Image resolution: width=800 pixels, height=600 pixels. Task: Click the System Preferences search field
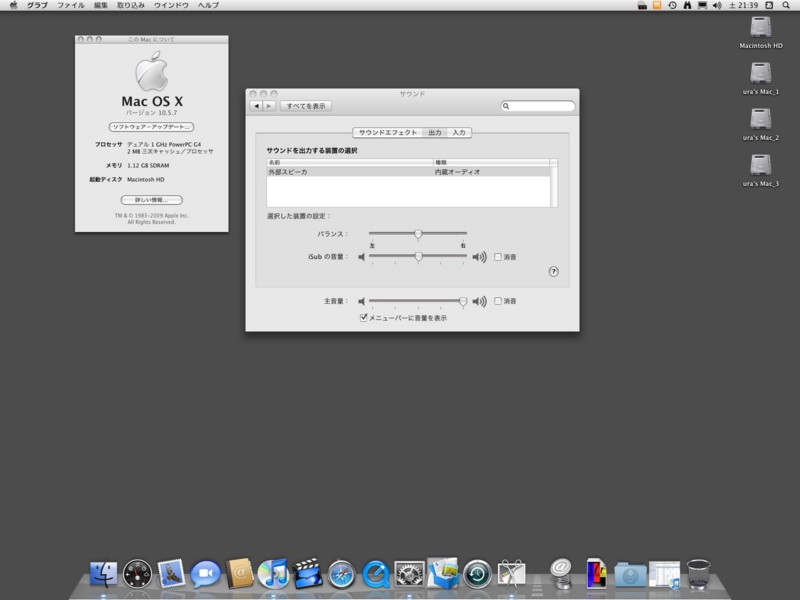[538, 106]
